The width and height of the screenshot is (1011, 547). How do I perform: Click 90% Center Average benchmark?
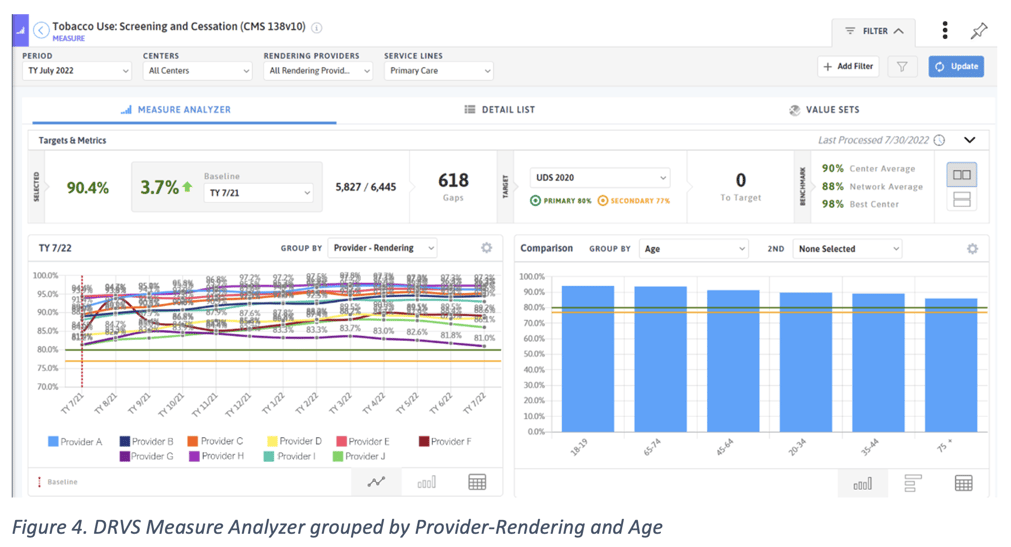[869, 168]
